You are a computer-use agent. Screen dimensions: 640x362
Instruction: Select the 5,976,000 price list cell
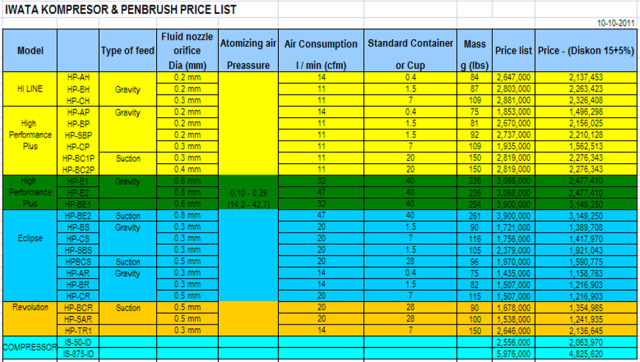(x=513, y=354)
